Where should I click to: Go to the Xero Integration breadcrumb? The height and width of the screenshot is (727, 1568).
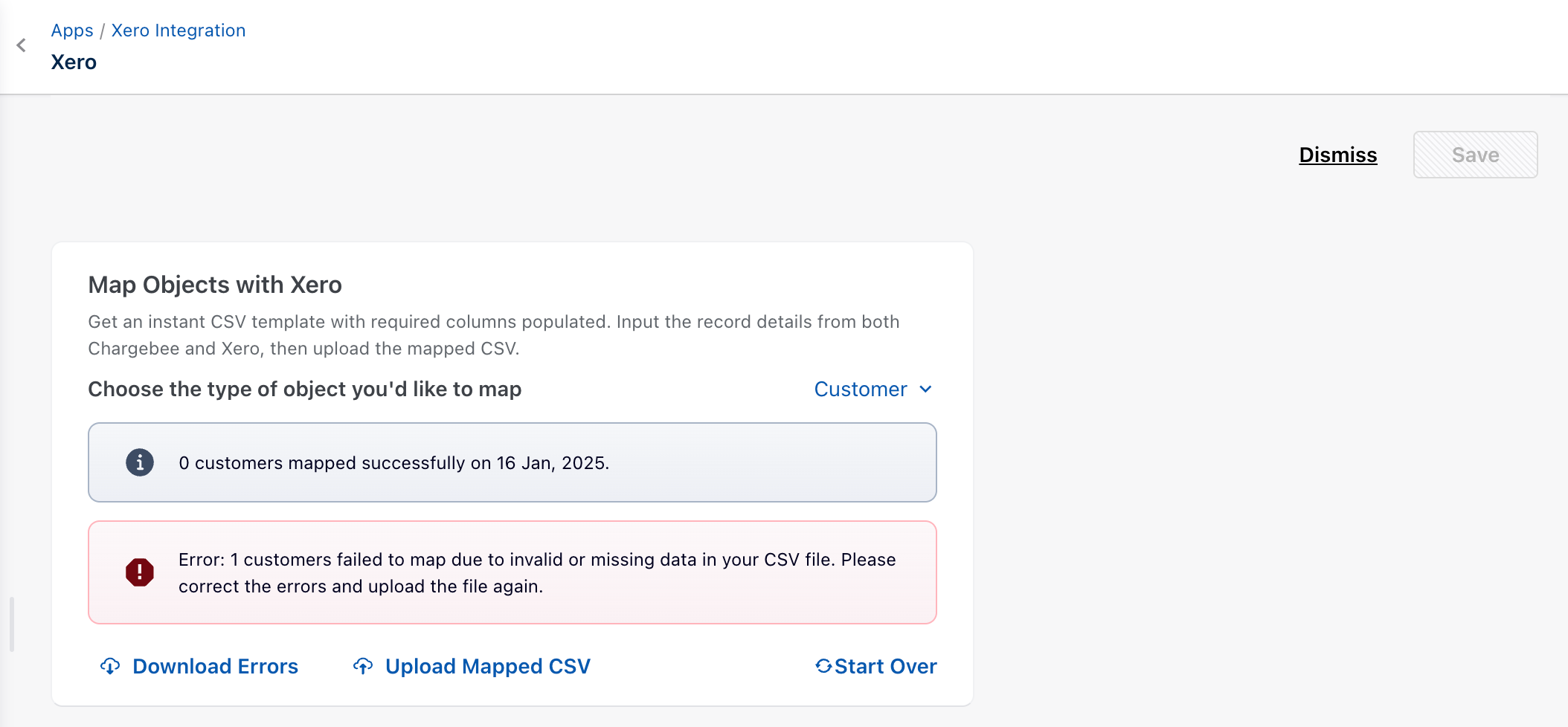(x=179, y=30)
